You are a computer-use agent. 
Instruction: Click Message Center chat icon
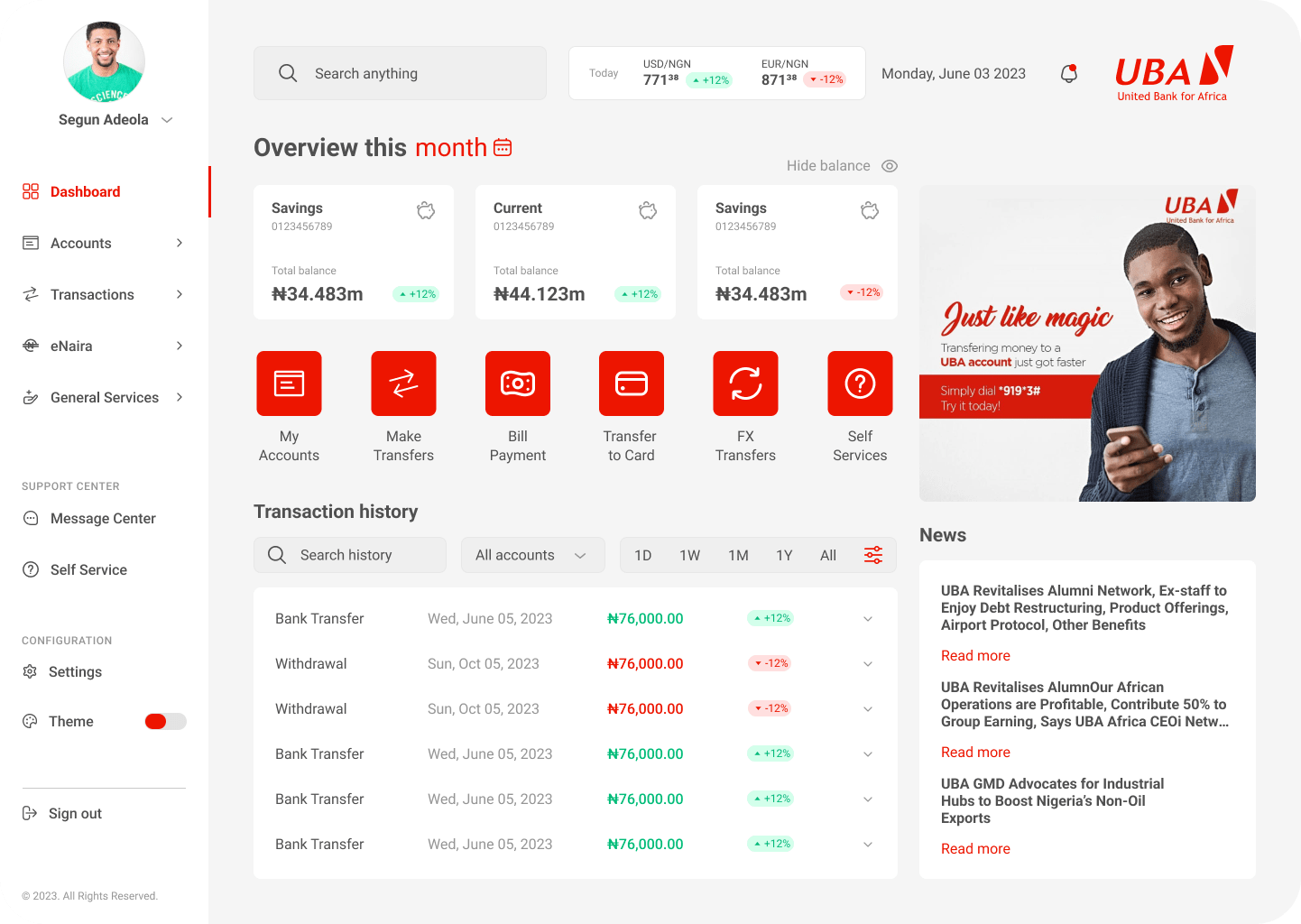click(31, 518)
